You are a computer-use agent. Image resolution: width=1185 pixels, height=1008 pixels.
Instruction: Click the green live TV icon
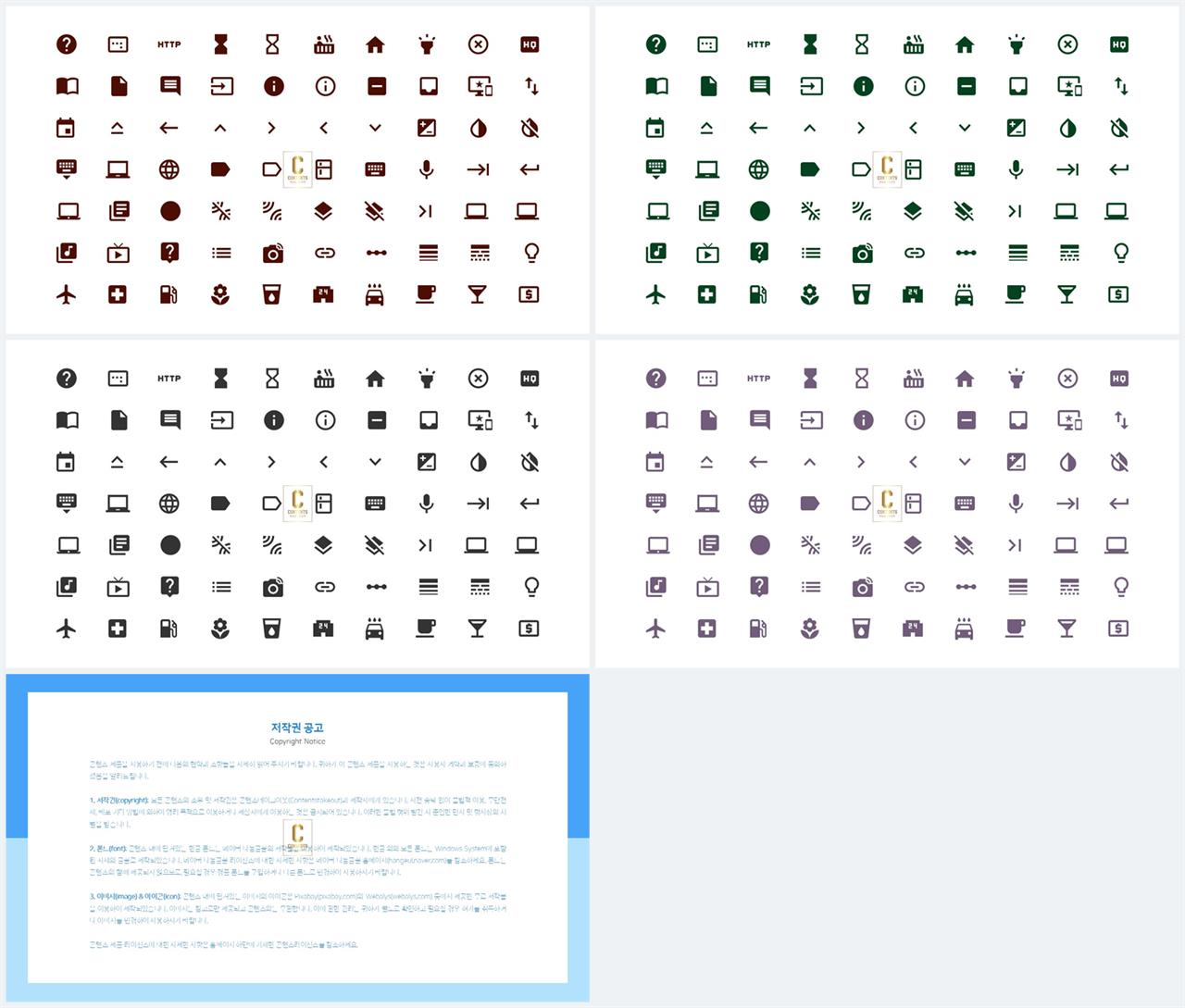tap(707, 253)
